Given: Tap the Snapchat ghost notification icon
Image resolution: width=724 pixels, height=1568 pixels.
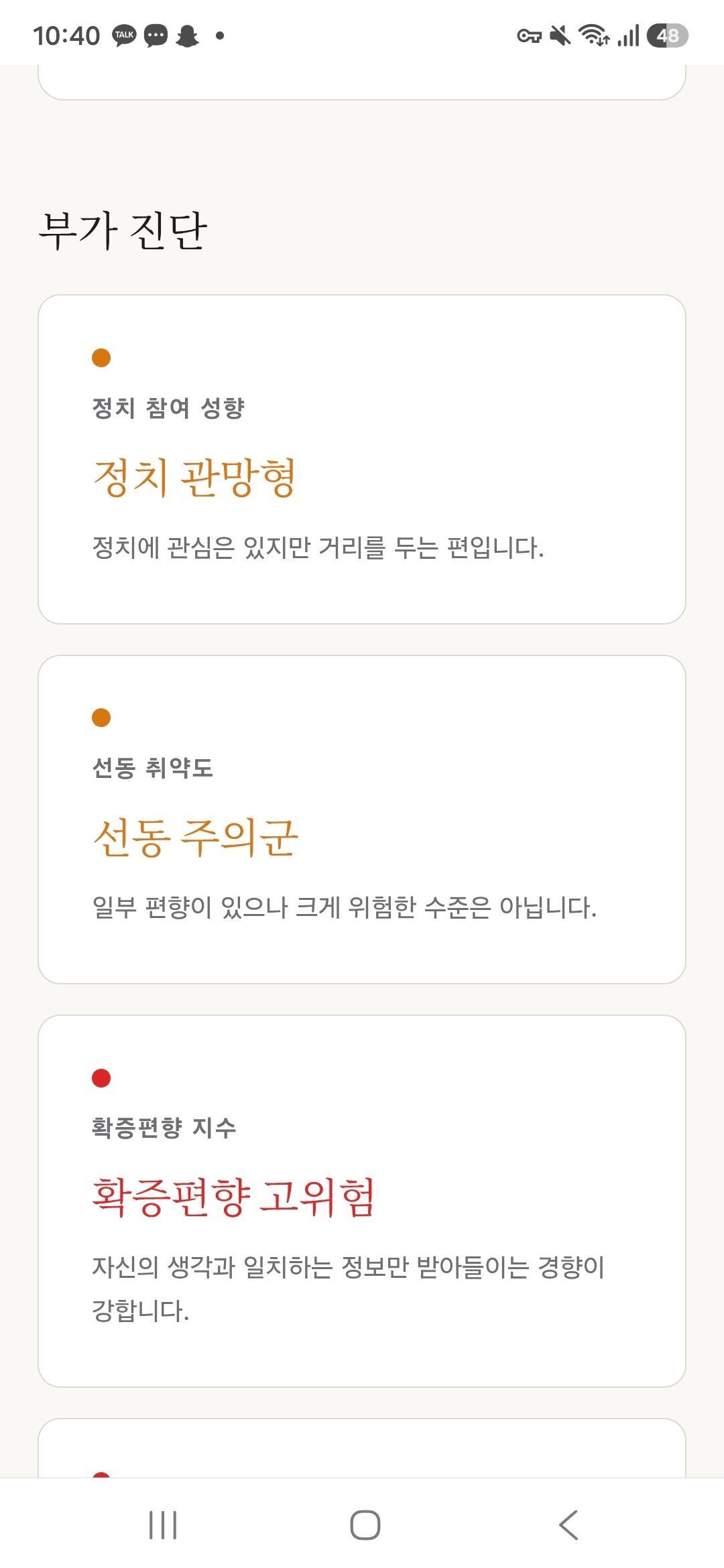Looking at the screenshot, I should tap(187, 36).
